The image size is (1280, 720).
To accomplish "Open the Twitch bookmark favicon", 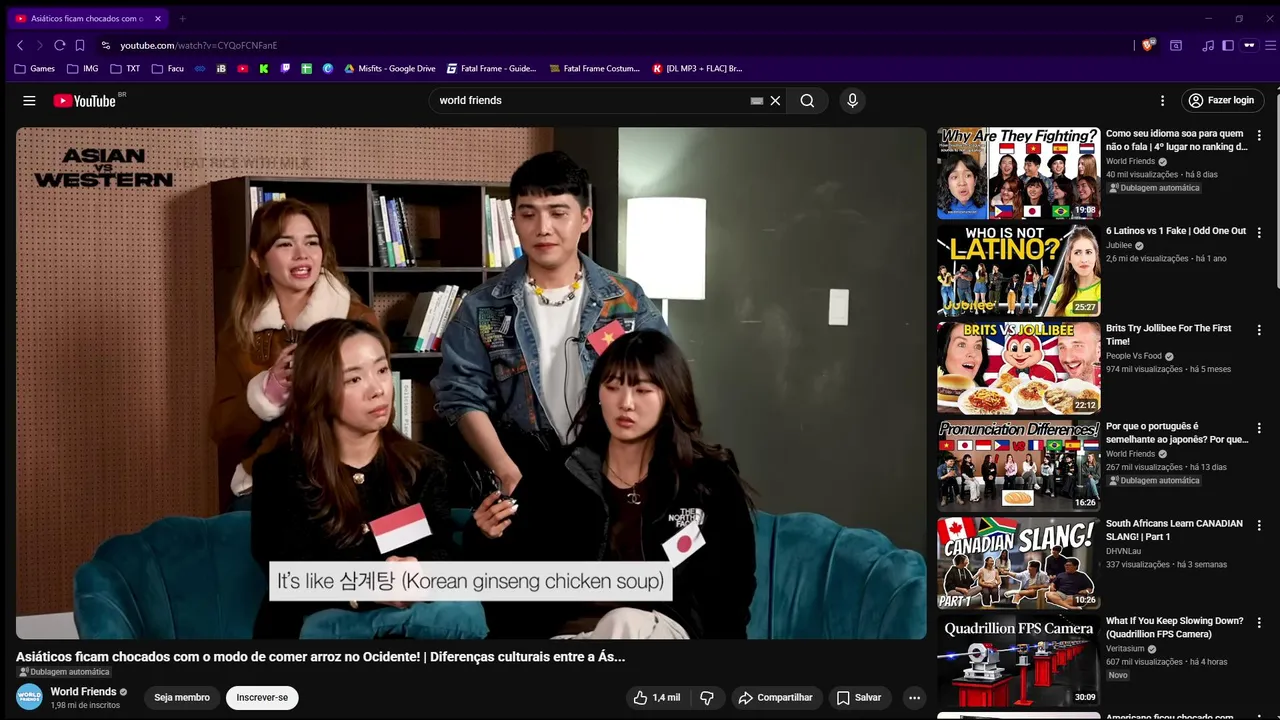I will [x=285, y=69].
